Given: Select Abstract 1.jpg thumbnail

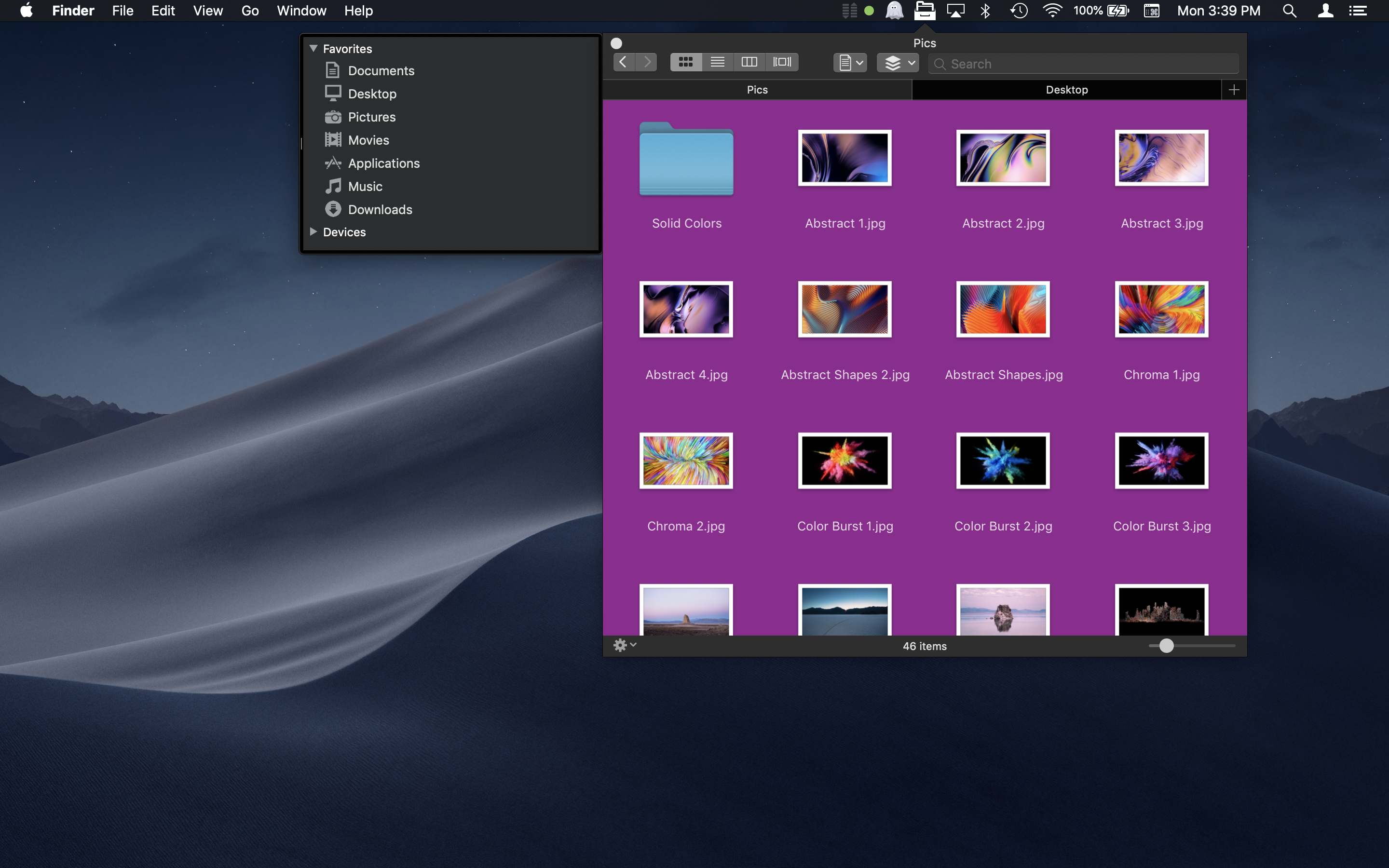Looking at the screenshot, I should [x=845, y=158].
